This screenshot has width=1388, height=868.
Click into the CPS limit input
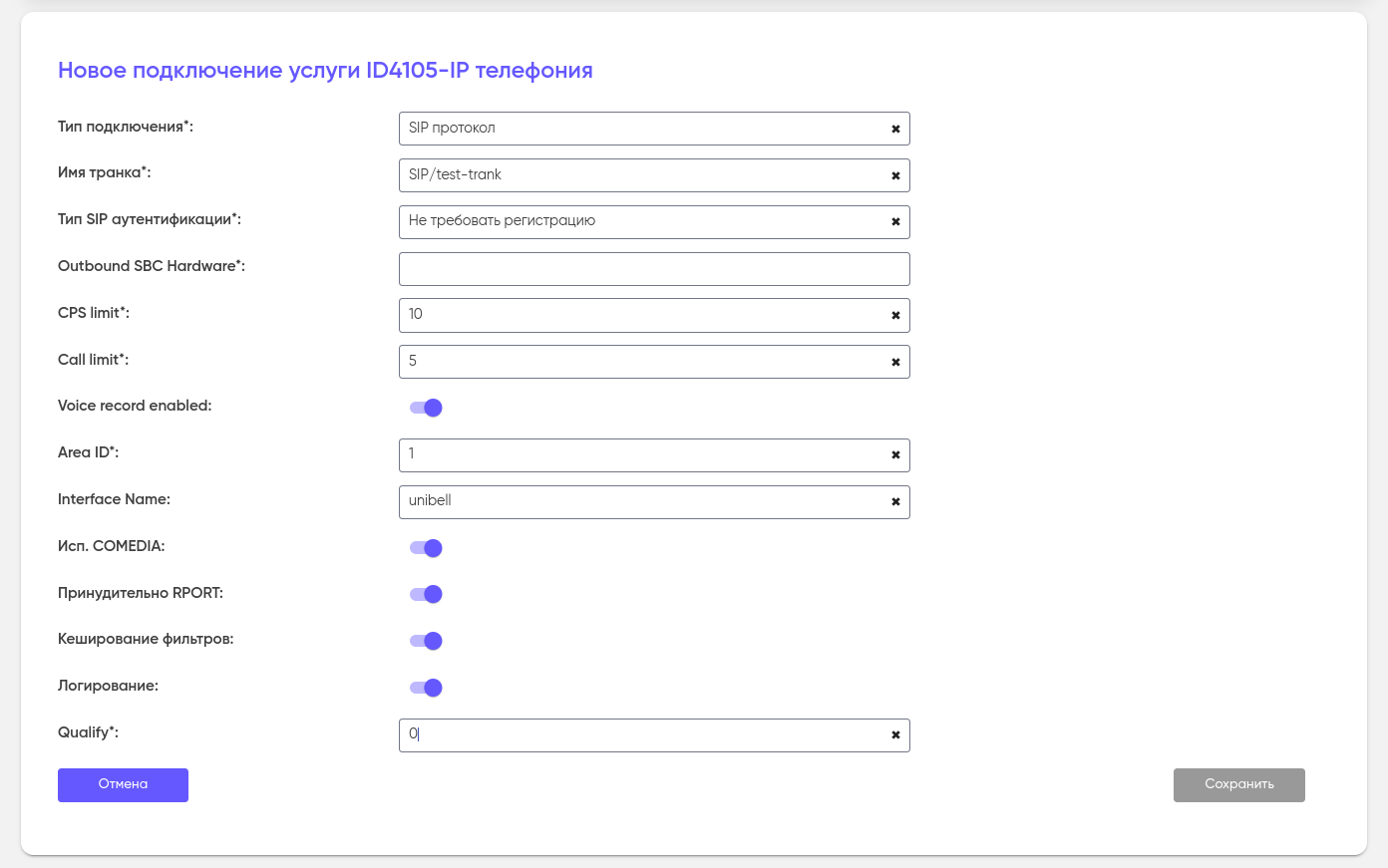point(638,315)
